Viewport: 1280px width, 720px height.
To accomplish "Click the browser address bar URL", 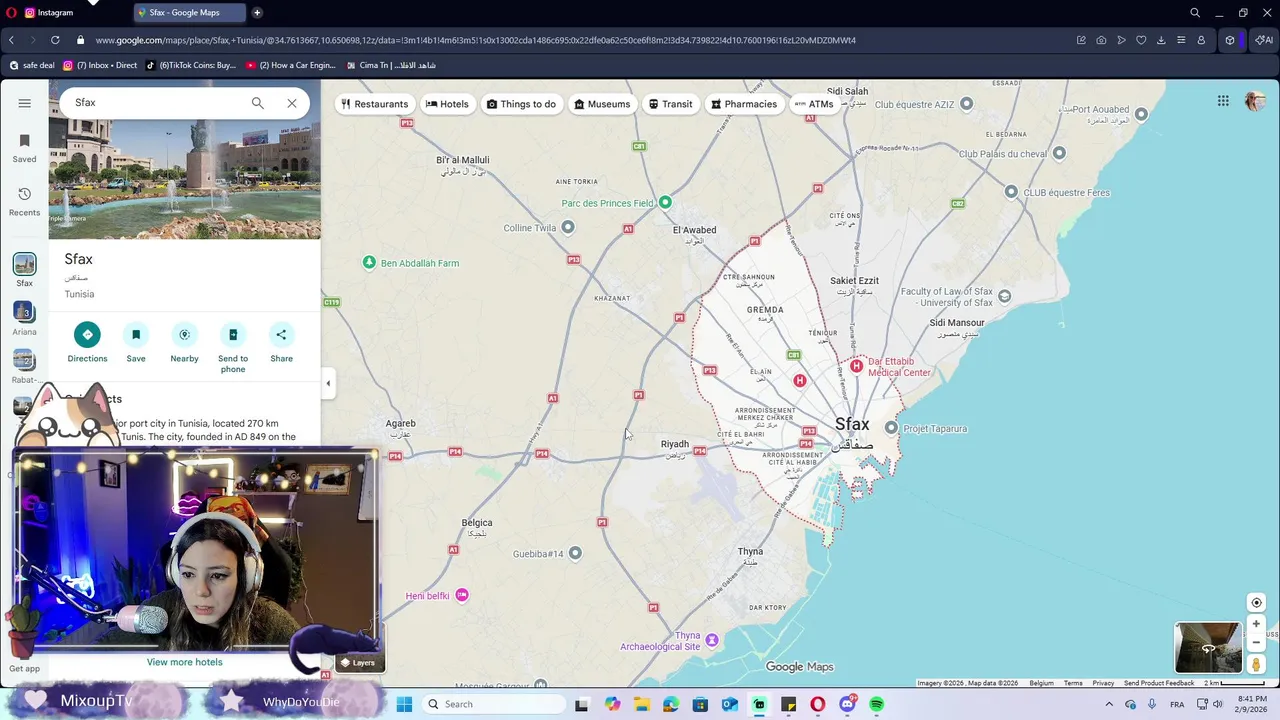I will click(x=476, y=40).
